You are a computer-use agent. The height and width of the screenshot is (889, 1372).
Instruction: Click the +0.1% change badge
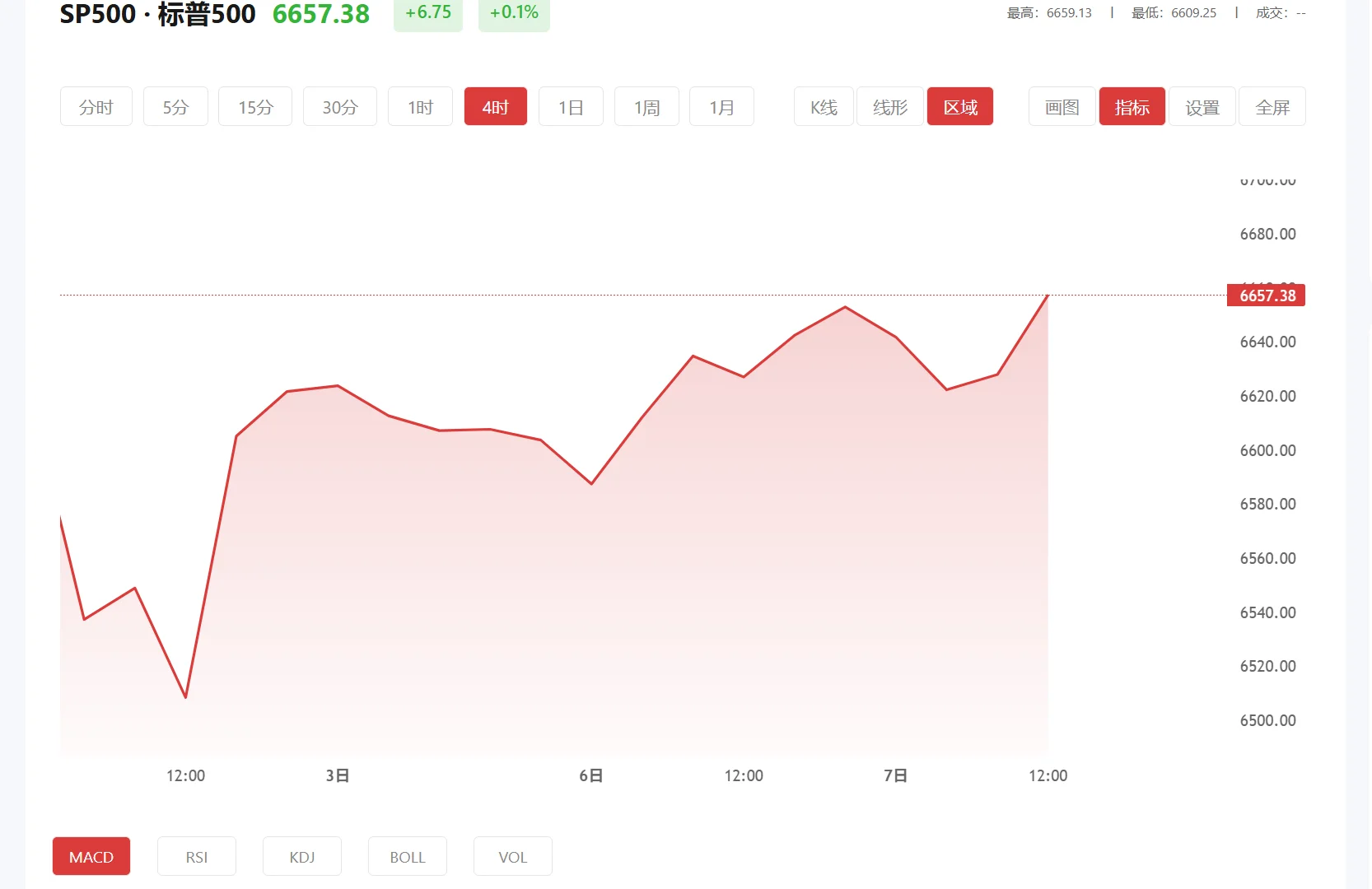(x=513, y=12)
